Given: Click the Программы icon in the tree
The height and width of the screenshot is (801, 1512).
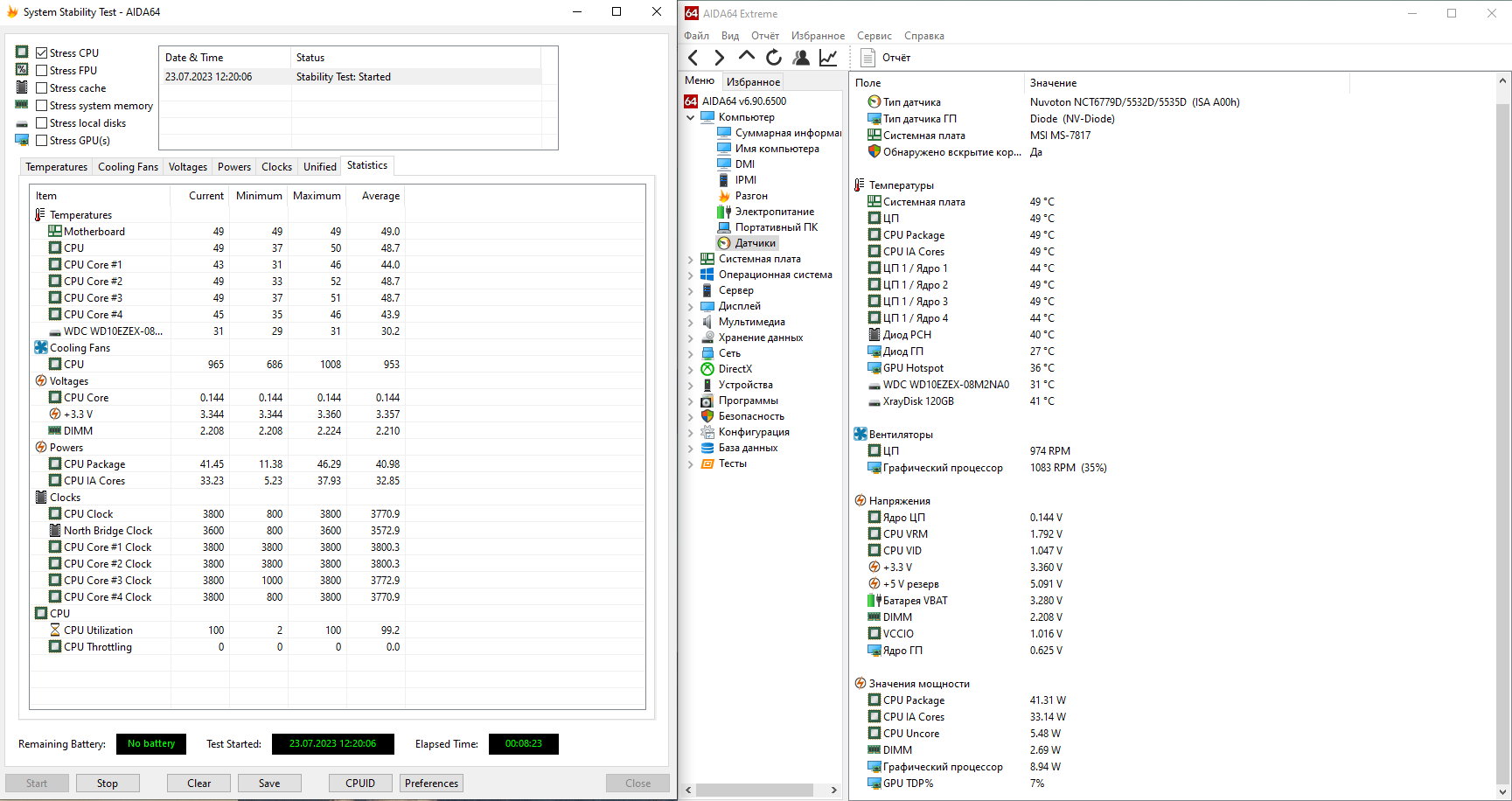Looking at the screenshot, I should click(707, 400).
